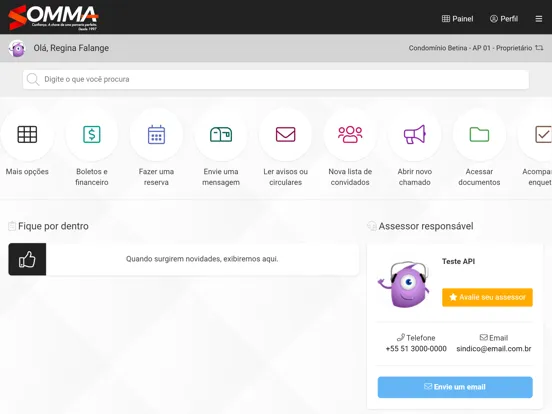This screenshot has width=552, height=414.
Task: Click 'Quando surgirem novidades, exibiremos aqui.' message
Action: (x=202, y=259)
